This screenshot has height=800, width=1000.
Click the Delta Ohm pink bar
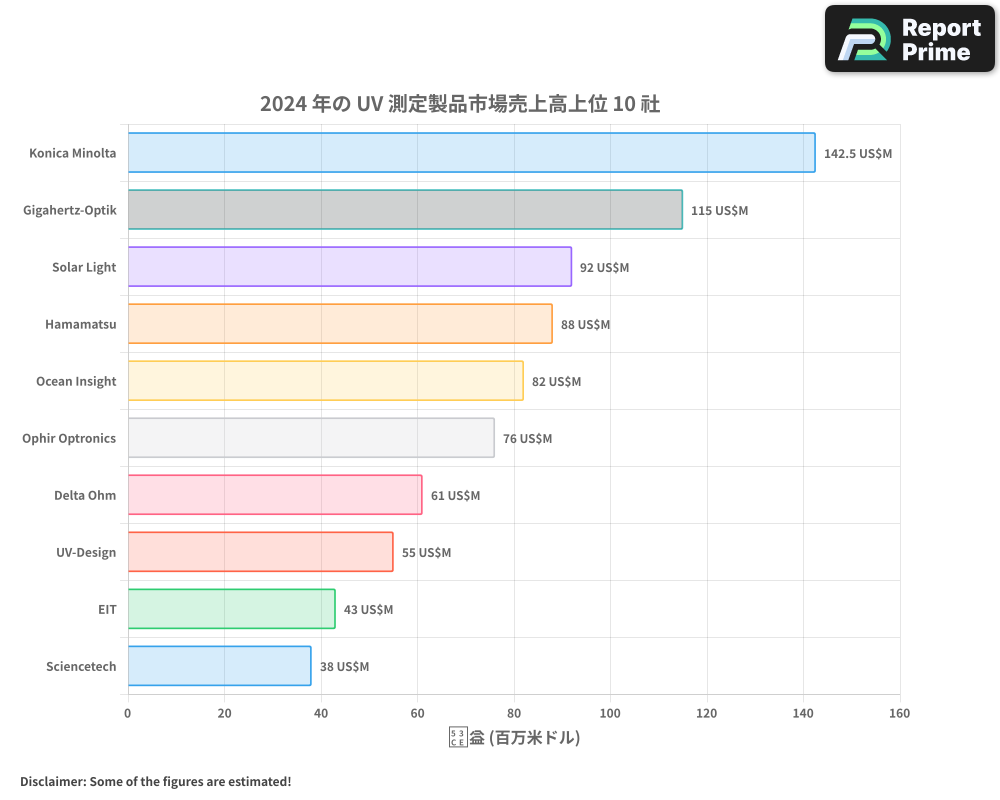(275, 495)
